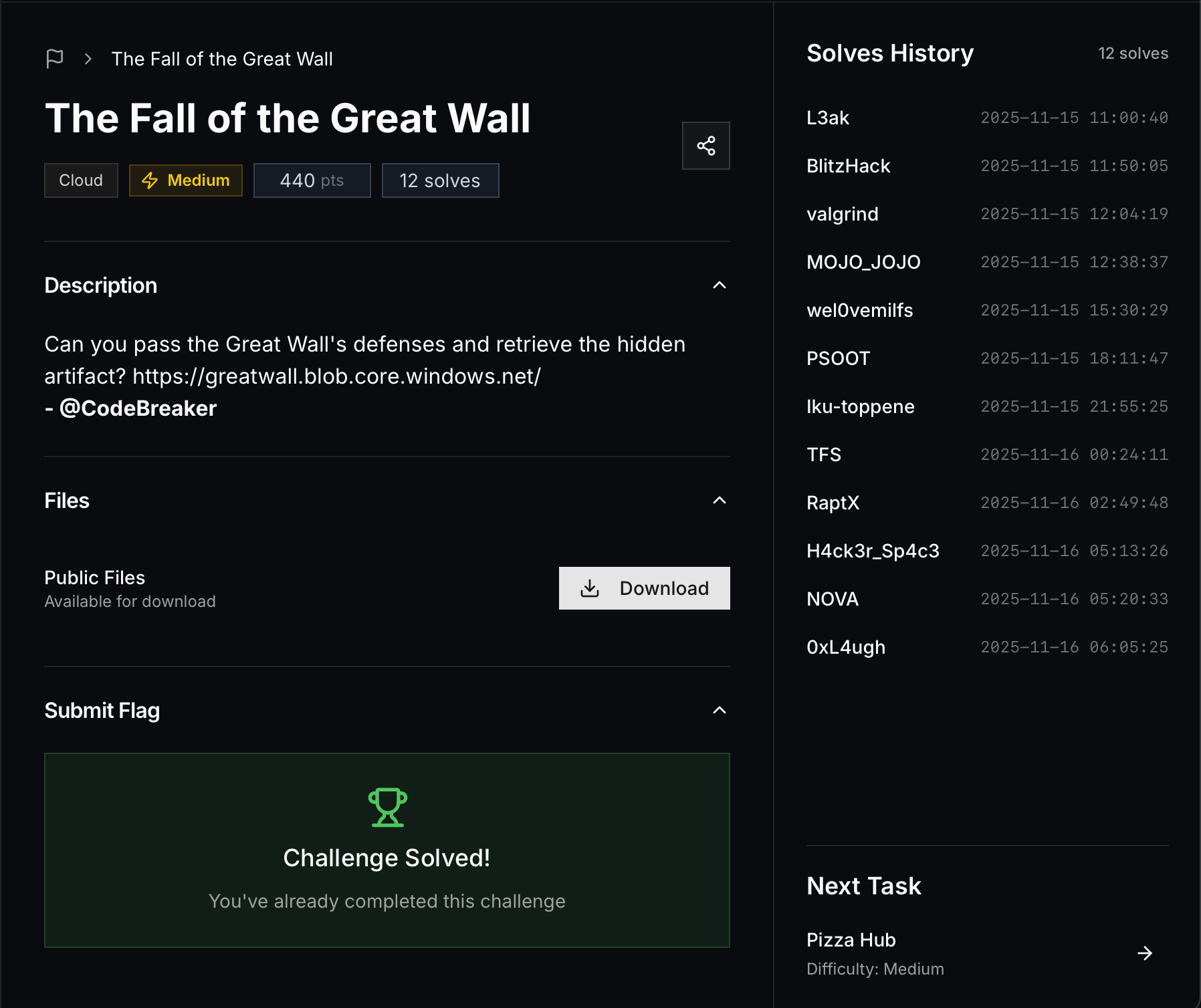The image size is (1201, 1008).
Task: Click the breadcrumb chevron separator
Action: tap(88, 59)
